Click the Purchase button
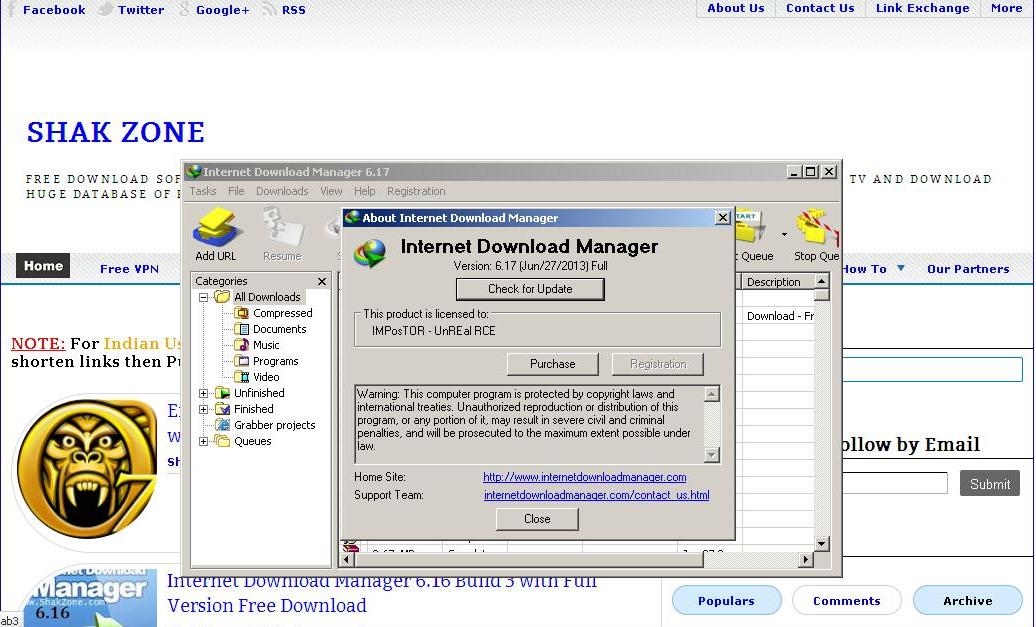Image resolution: width=1036 pixels, height=627 pixels. pos(552,364)
